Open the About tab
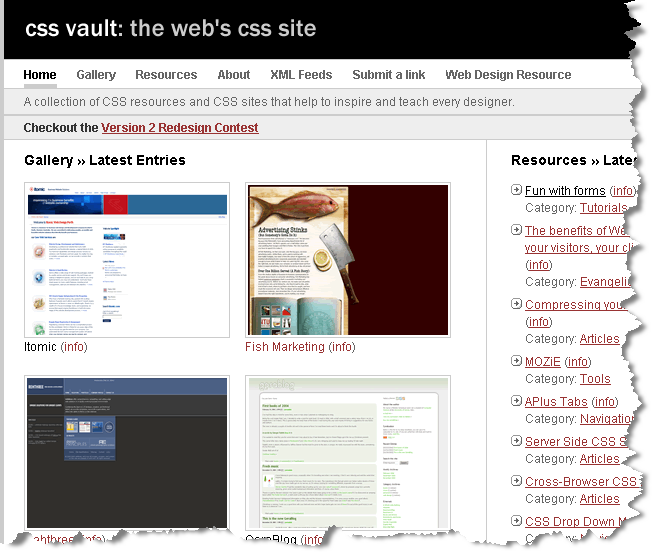652x552 pixels. click(x=234, y=75)
